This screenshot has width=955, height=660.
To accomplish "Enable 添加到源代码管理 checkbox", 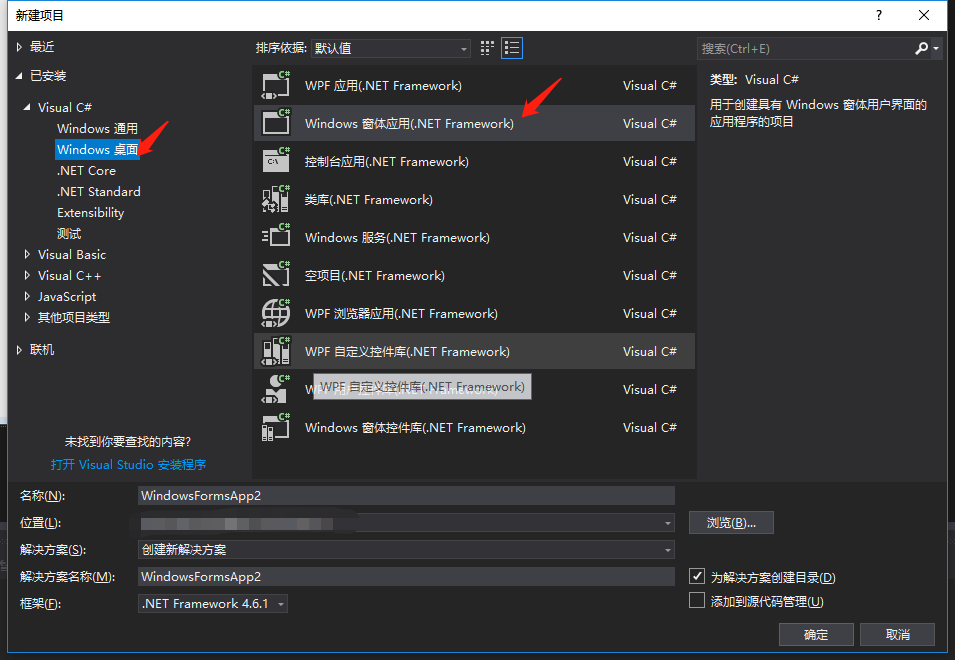I will tap(697, 600).
